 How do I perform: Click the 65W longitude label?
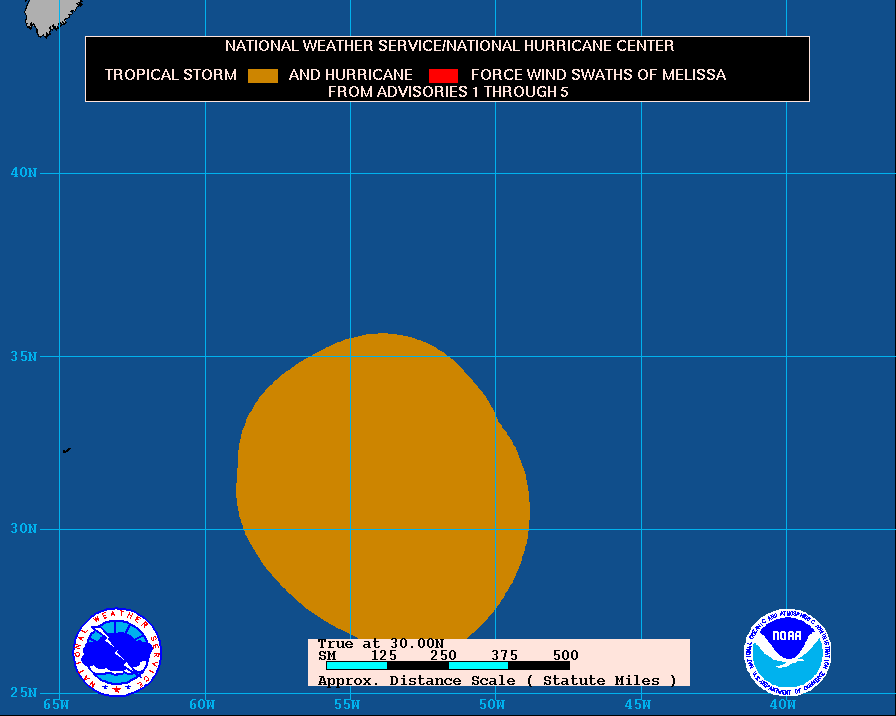pyautogui.click(x=56, y=705)
